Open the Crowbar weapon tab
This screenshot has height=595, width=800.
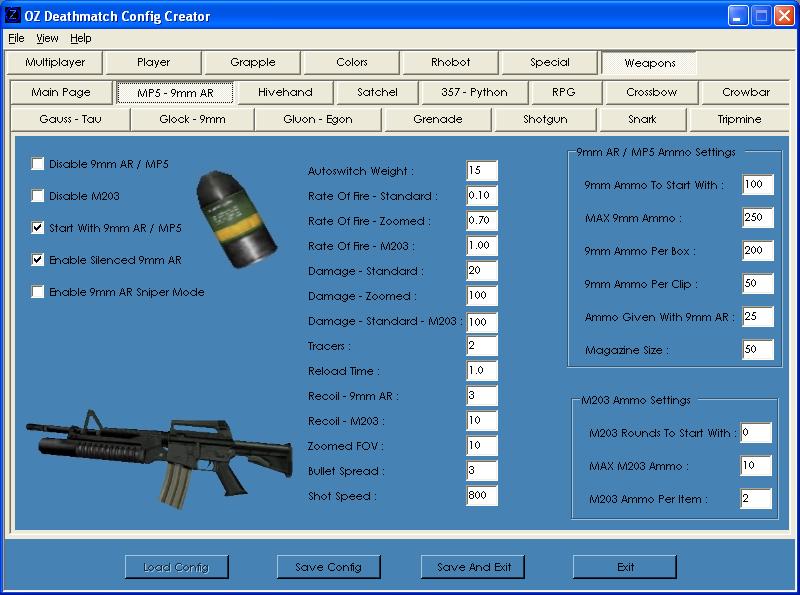tap(745, 92)
